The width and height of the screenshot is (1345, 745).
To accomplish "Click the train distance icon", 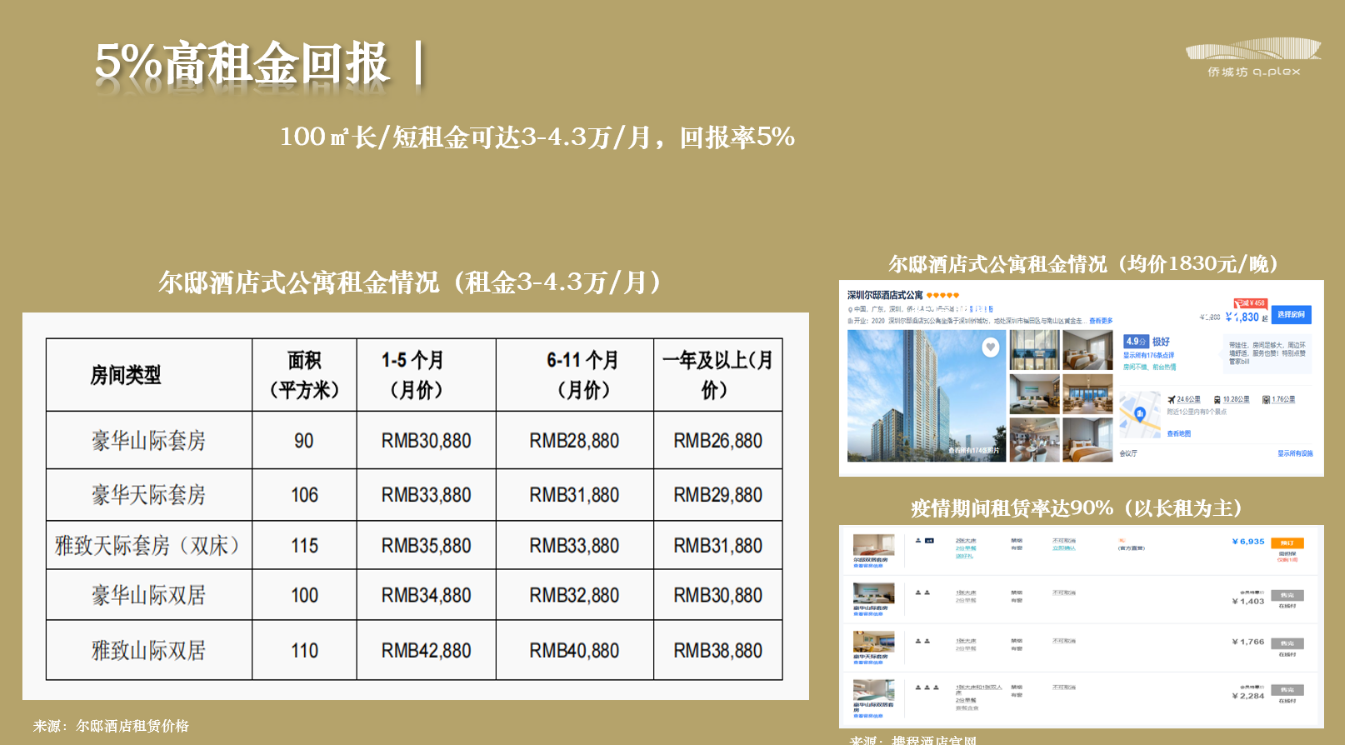I will (1216, 399).
